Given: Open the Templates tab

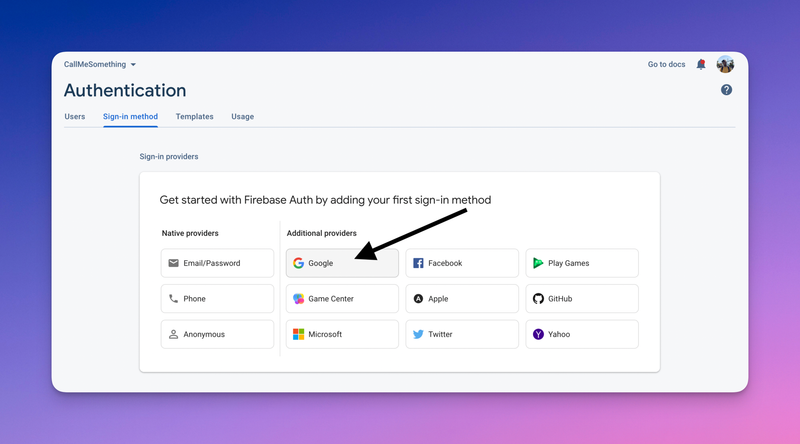Looking at the screenshot, I should click(194, 116).
